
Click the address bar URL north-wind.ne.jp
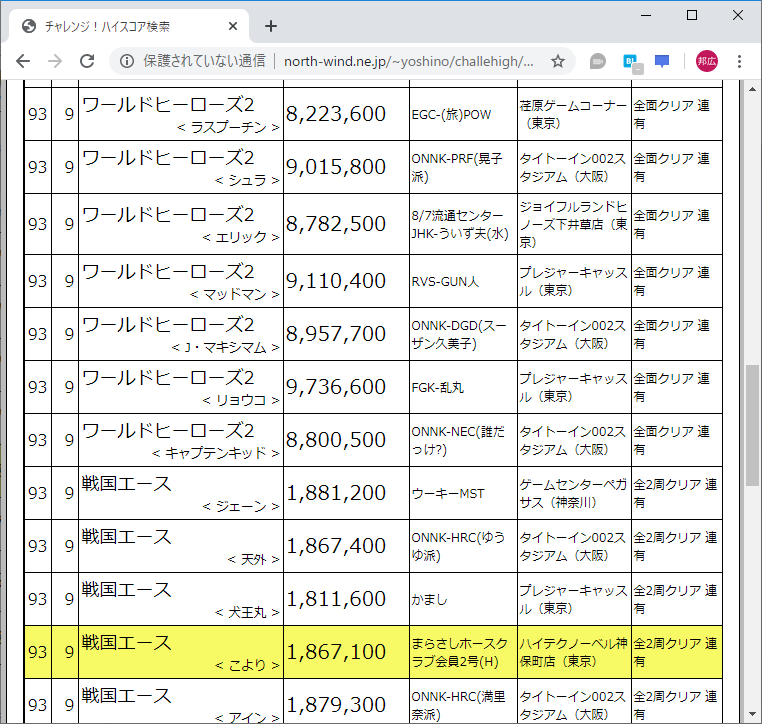[409, 61]
